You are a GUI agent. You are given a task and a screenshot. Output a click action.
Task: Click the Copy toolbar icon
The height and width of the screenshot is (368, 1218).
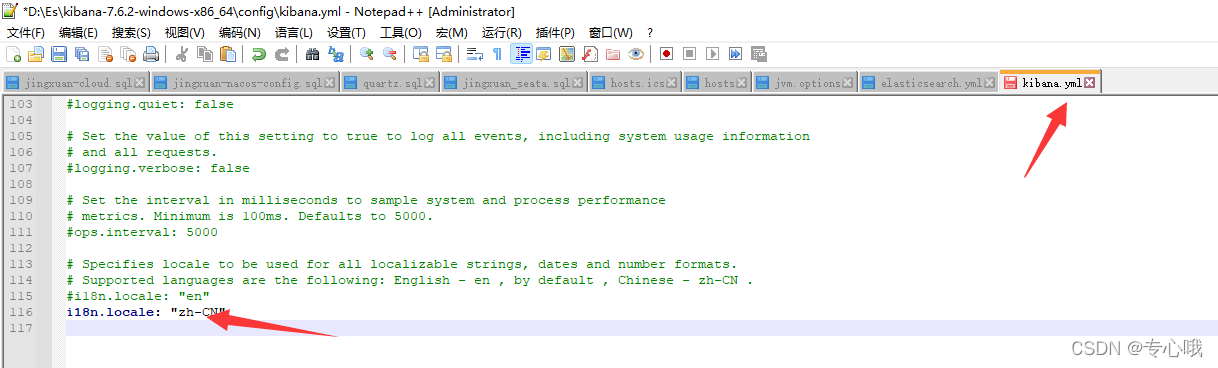pyautogui.click(x=205, y=54)
